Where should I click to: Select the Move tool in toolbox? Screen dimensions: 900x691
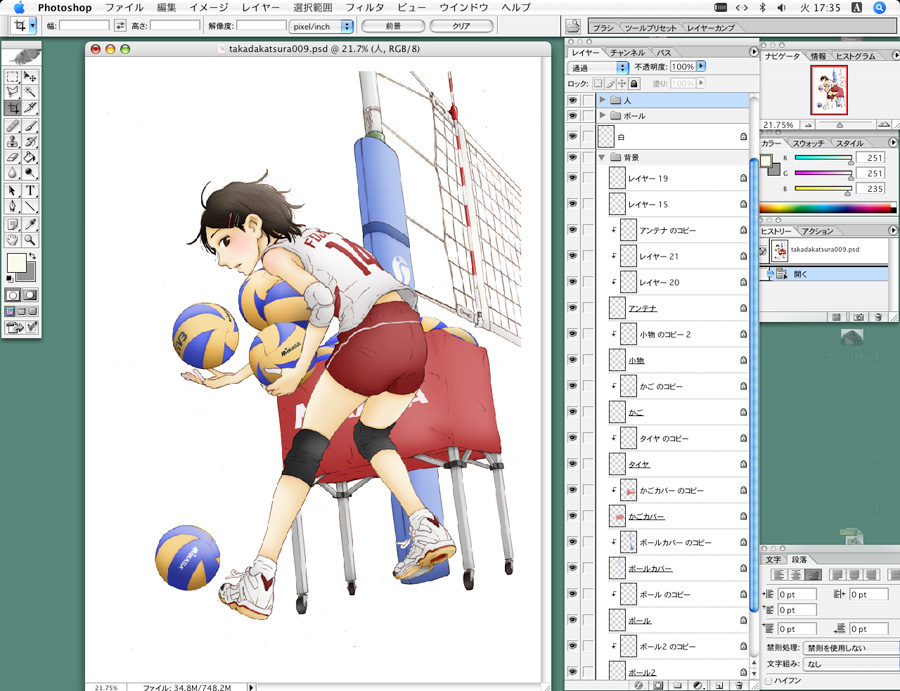tap(30, 76)
